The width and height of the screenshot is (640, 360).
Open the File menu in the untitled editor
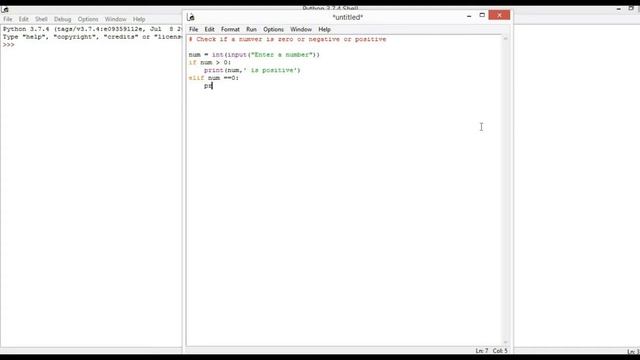[x=193, y=29]
